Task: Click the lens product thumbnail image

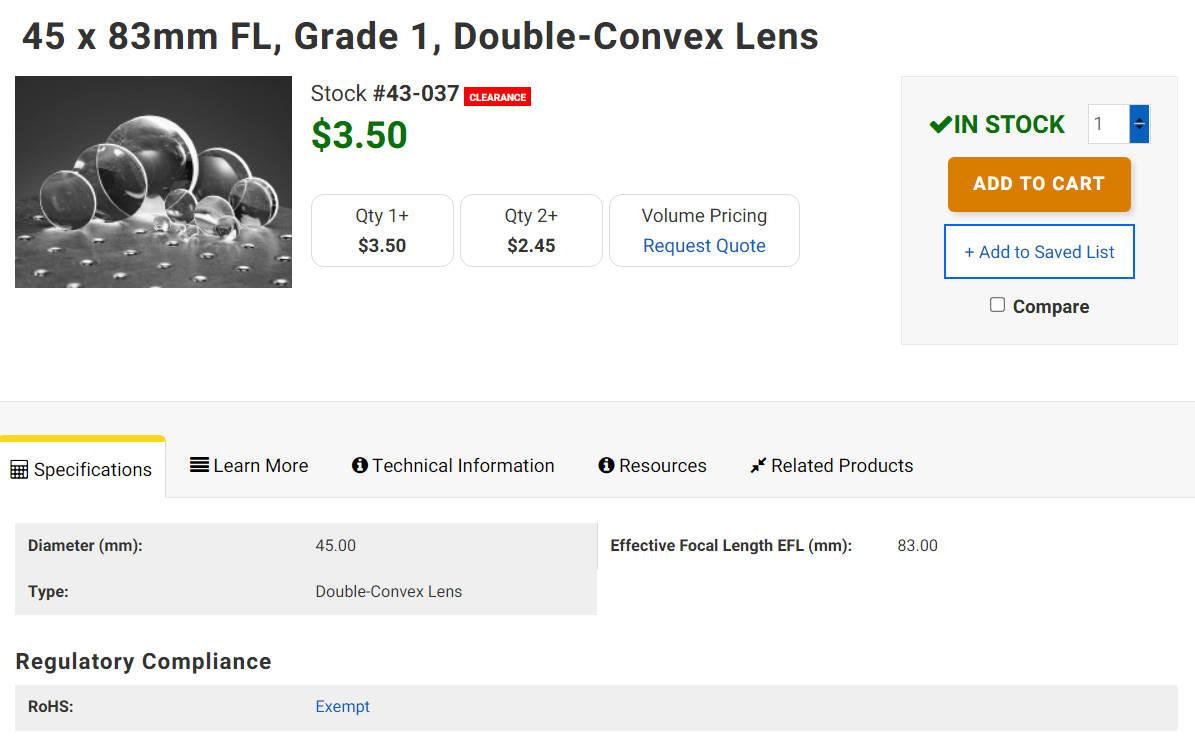Action: [153, 182]
